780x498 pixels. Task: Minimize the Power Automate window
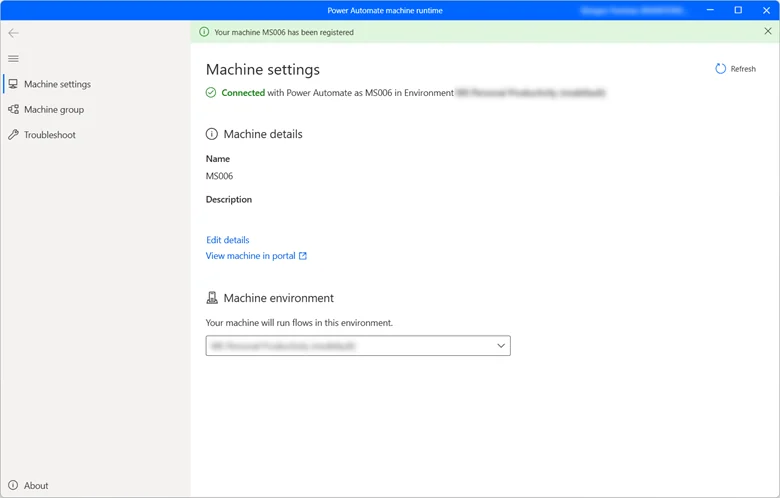710,10
